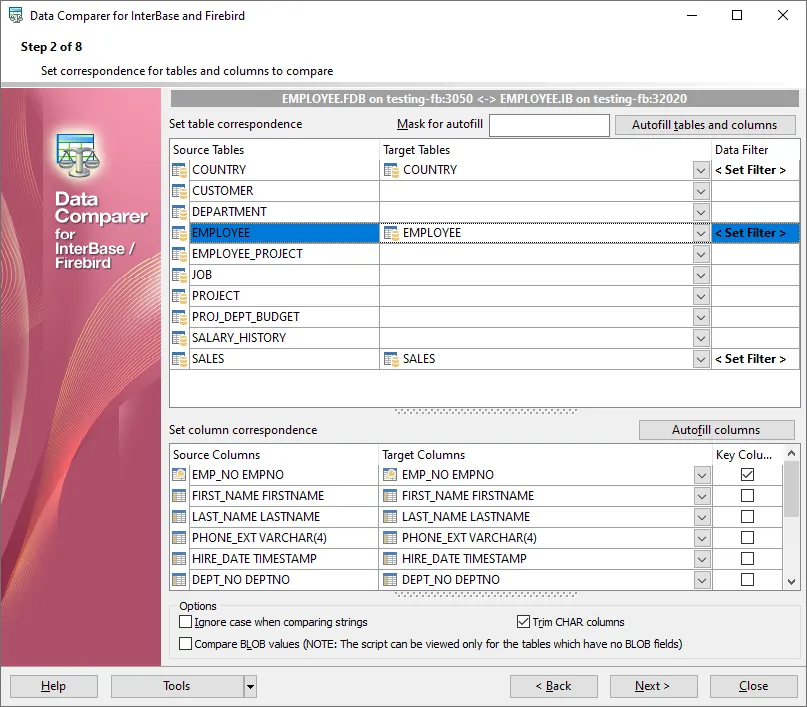Click the PHONE_EXT target column icon
The height and width of the screenshot is (707, 807).
point(390,538)
